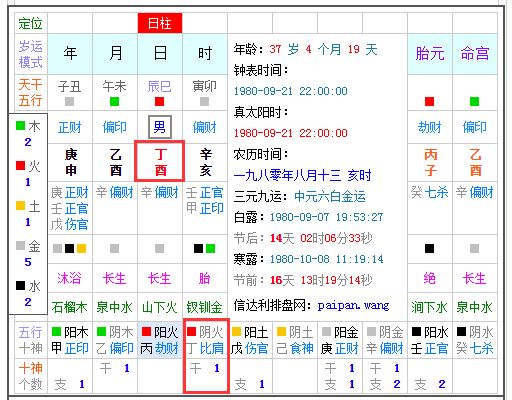
Task: Open the paipan.wang website link
Action: tap(353, 305)
